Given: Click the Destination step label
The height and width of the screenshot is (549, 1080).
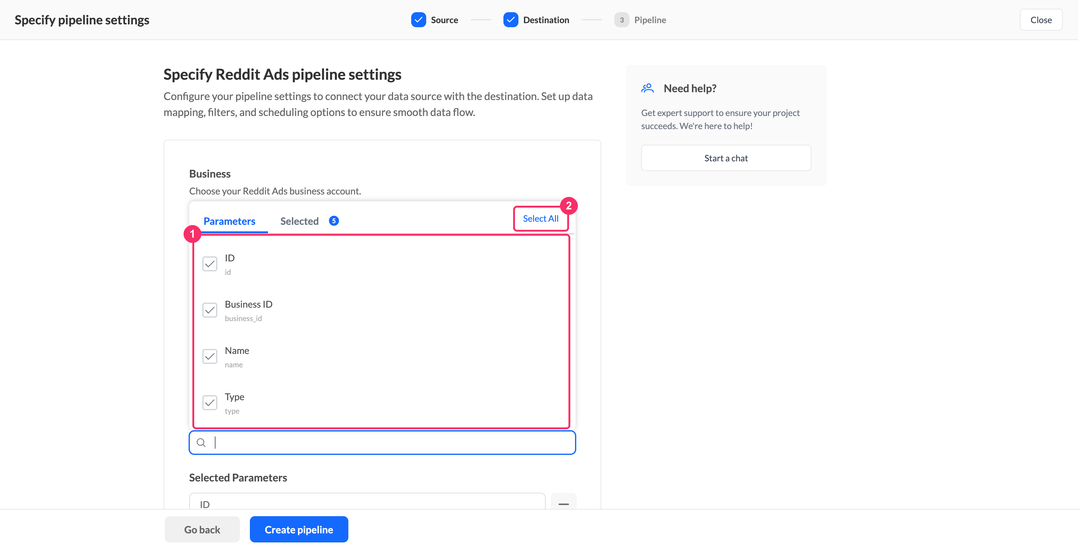Looking at the screenshot, I should click(546, 20).
